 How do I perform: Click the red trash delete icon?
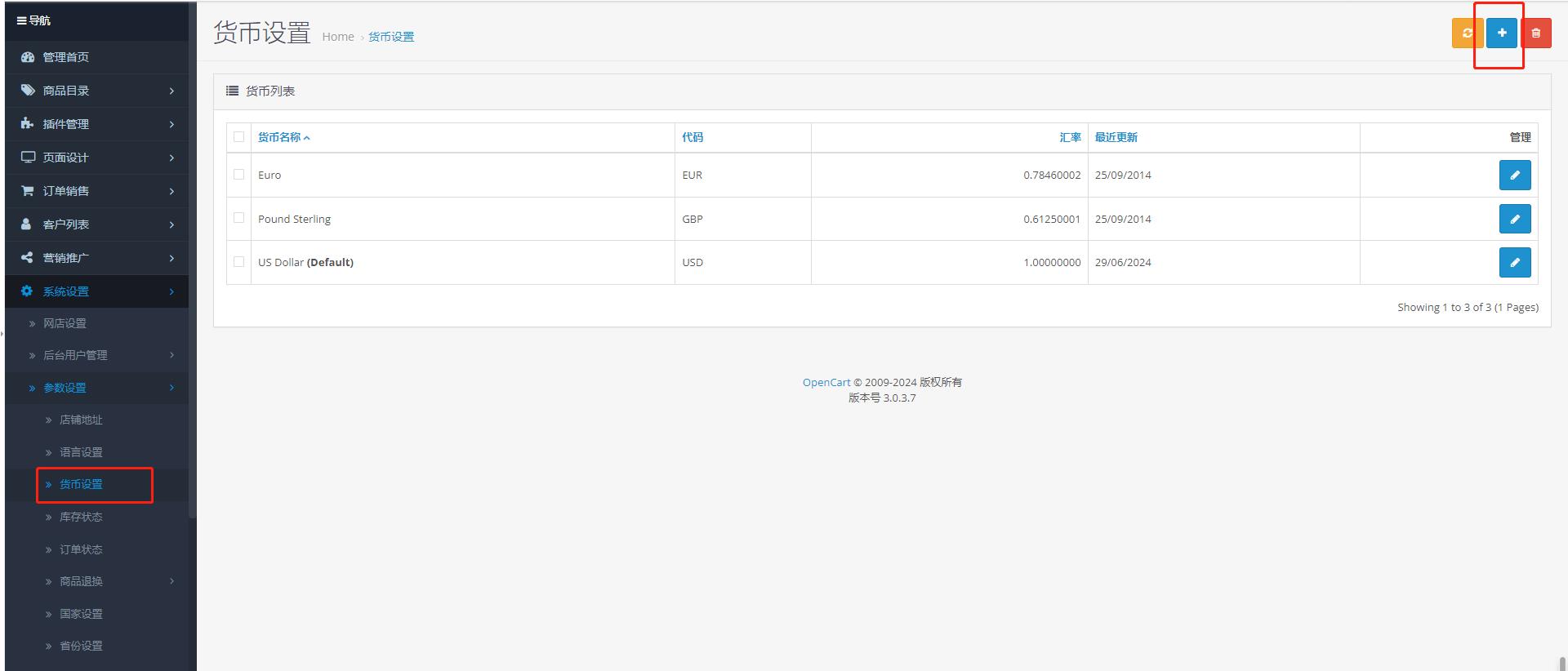[1535, 33]
